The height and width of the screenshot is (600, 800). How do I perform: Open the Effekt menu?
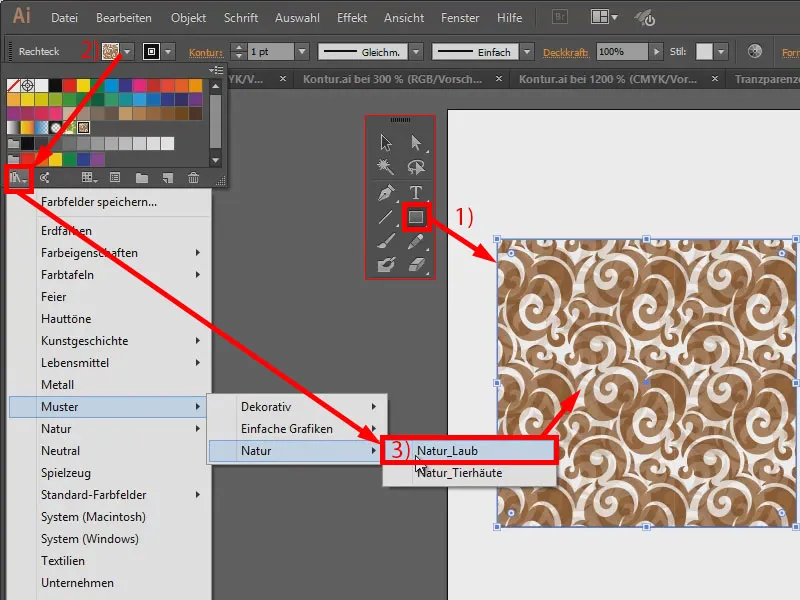point(352,18)
